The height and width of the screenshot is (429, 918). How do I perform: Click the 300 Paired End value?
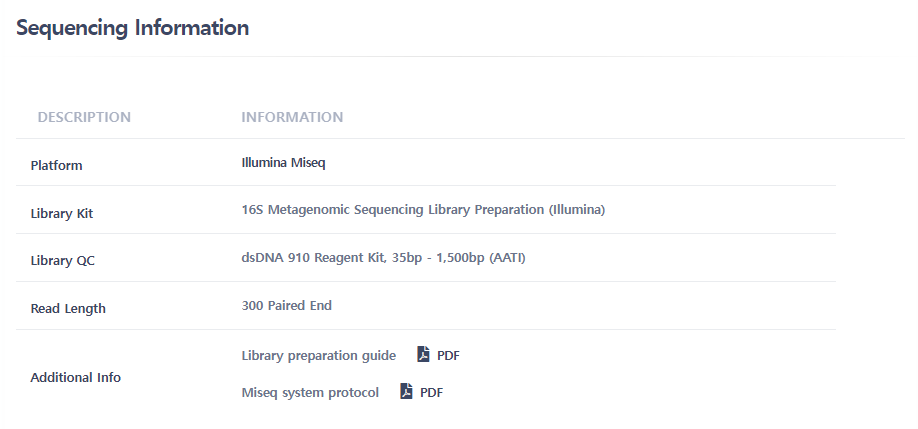coord(287,306)
